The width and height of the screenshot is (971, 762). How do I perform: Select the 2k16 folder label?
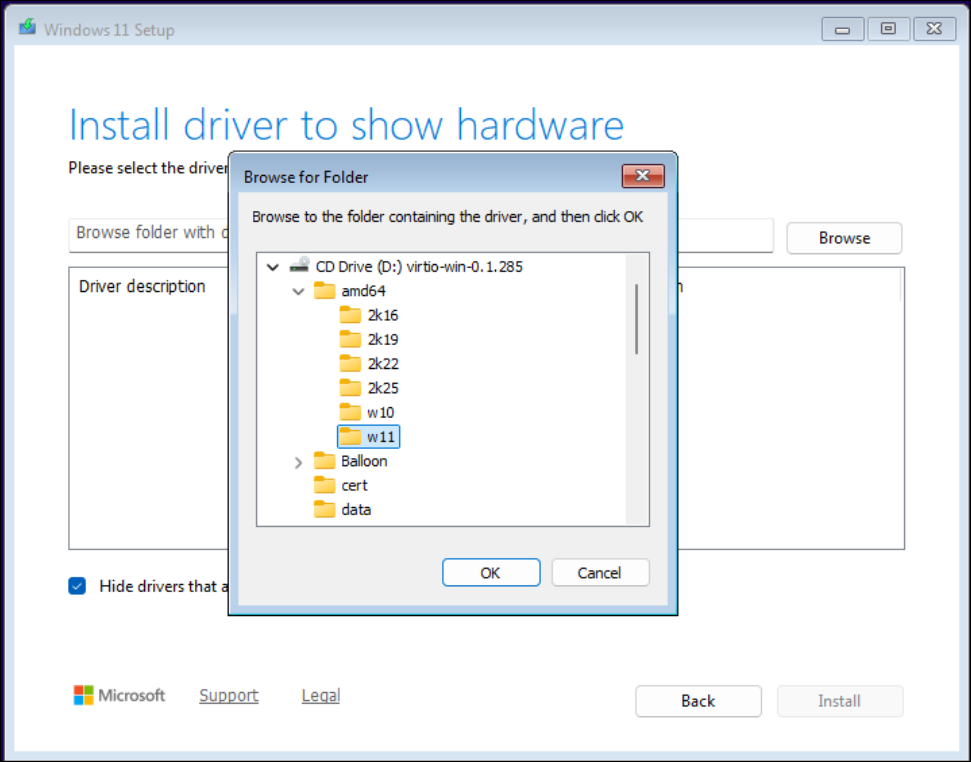click(383, 315)
